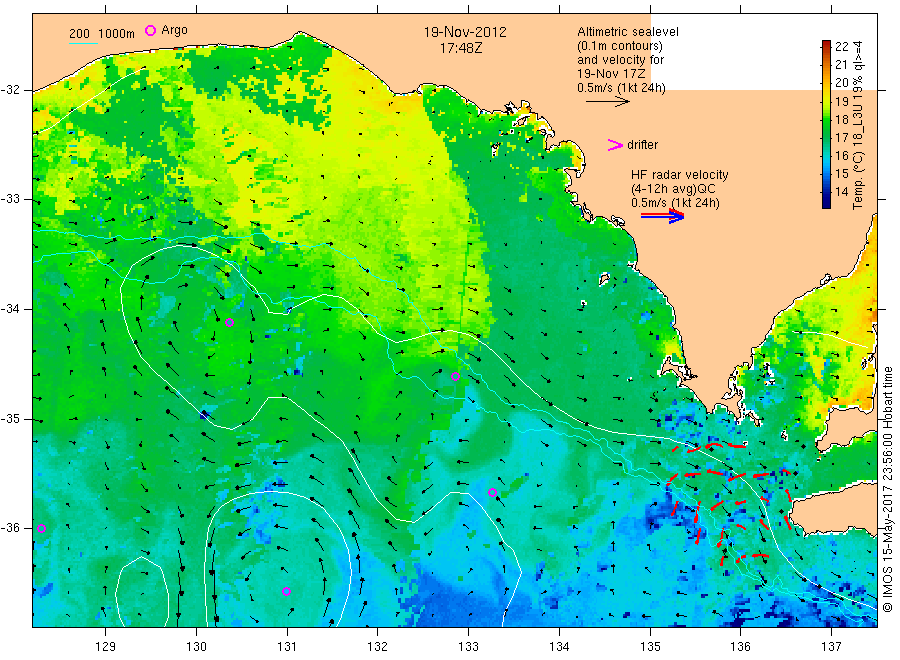Select Argo float marker near 36.6S 131E
Image resolution: width=900 pixels, height=660 pixels.
pyautogui.click(x=286, y=591)
